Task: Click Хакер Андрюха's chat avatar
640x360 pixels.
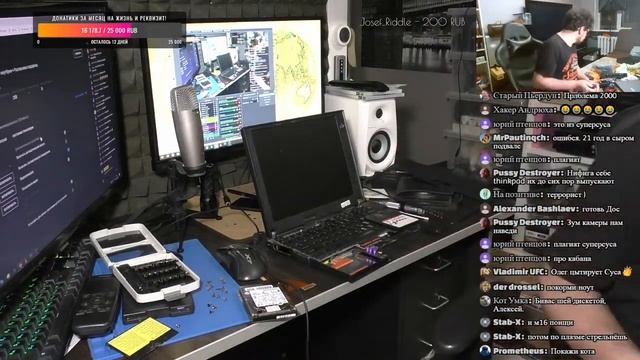Action: coord(485,110)
